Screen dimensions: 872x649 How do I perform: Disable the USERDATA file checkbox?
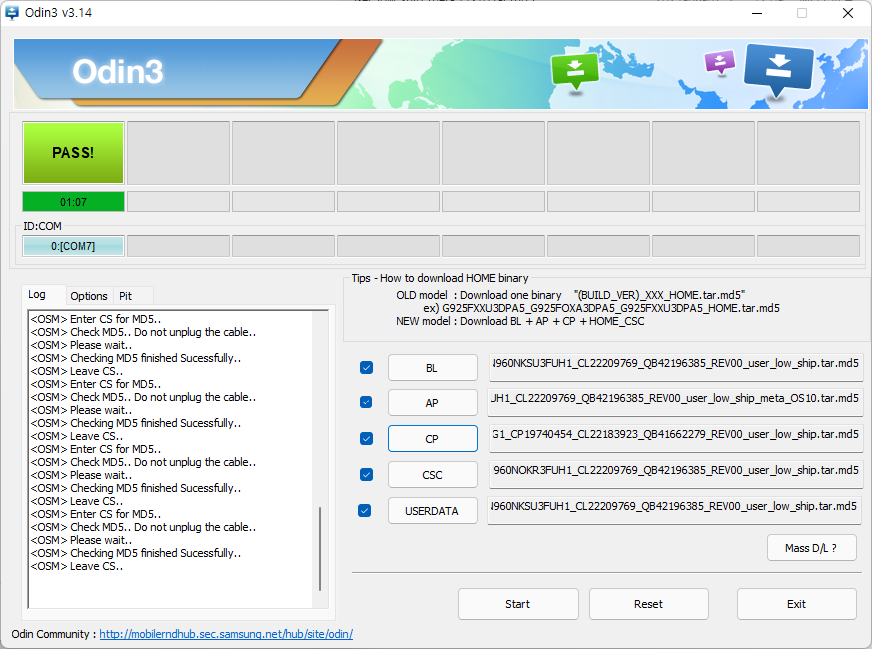coord(365,511)
